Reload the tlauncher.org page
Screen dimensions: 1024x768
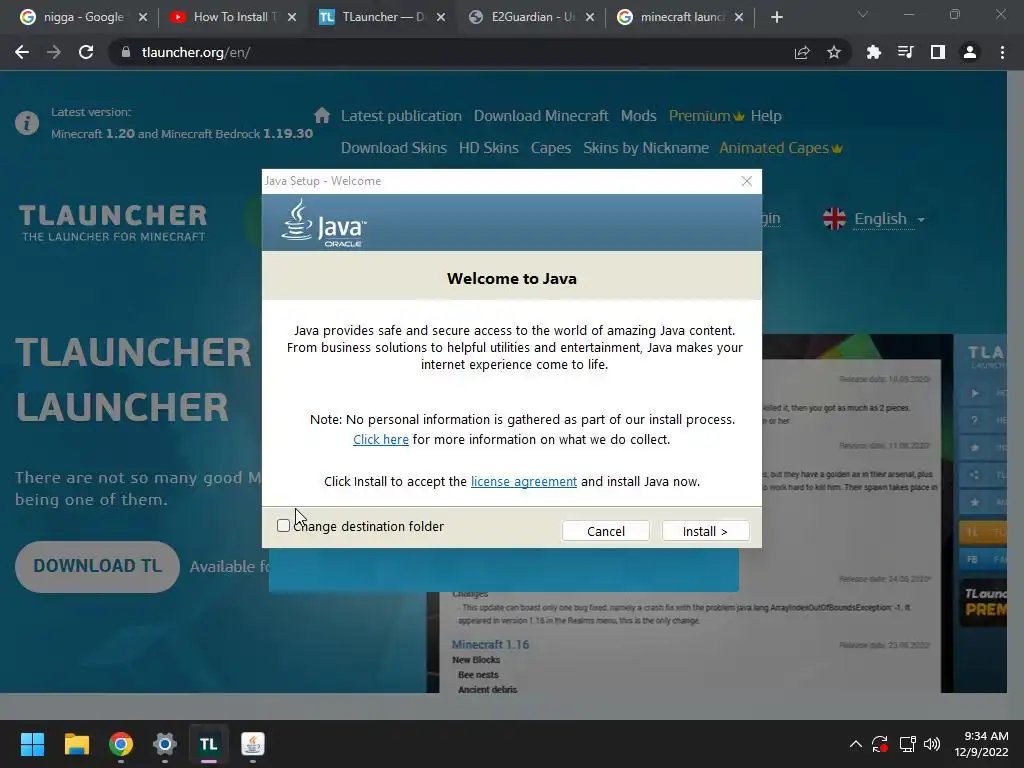86,52
